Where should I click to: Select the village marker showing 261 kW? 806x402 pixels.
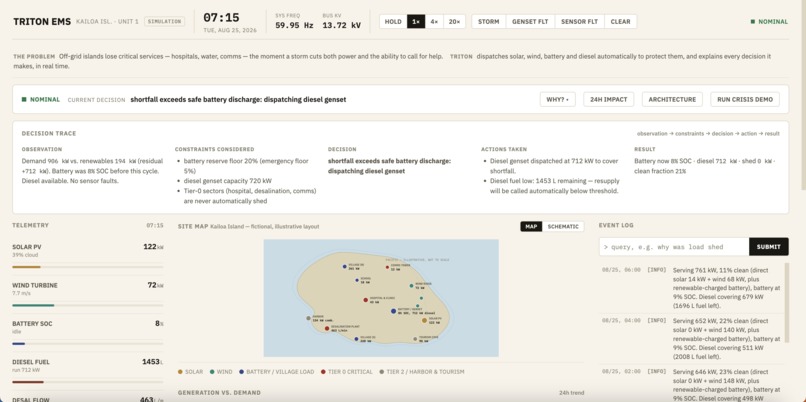coord(344,266)
